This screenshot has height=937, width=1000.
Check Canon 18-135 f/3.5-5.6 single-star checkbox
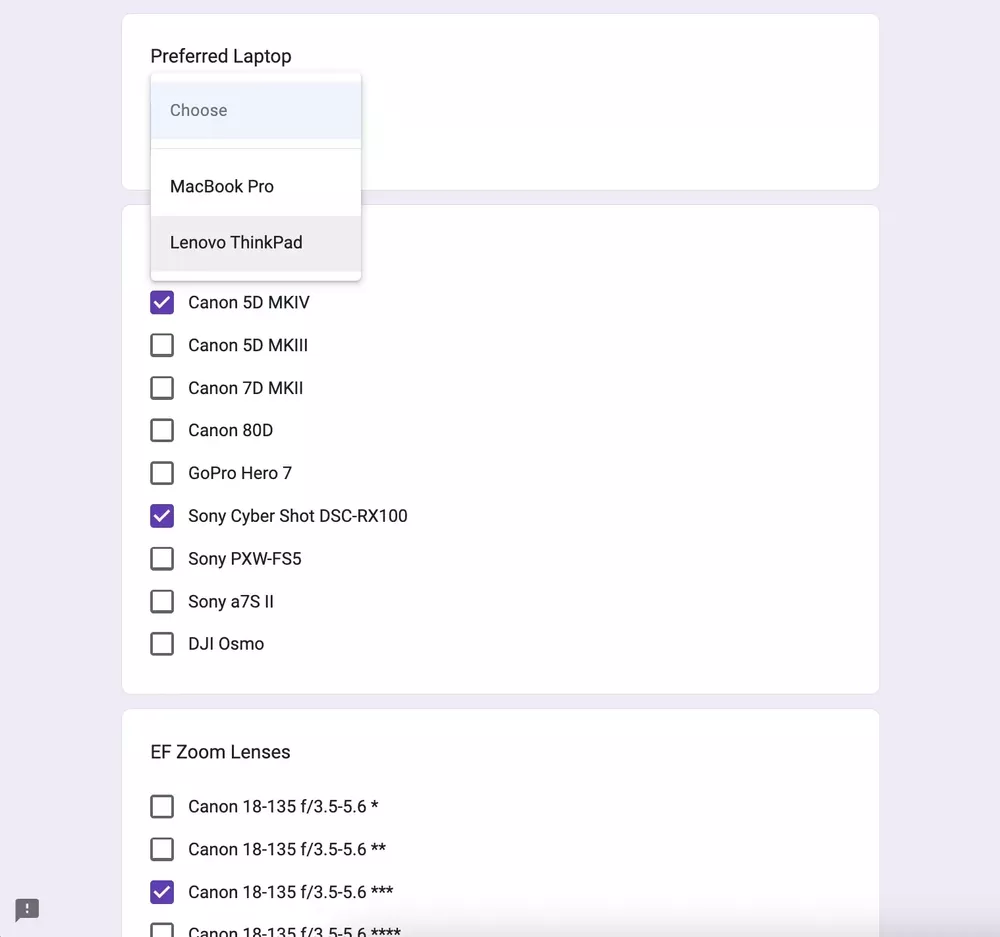(162, 807)
